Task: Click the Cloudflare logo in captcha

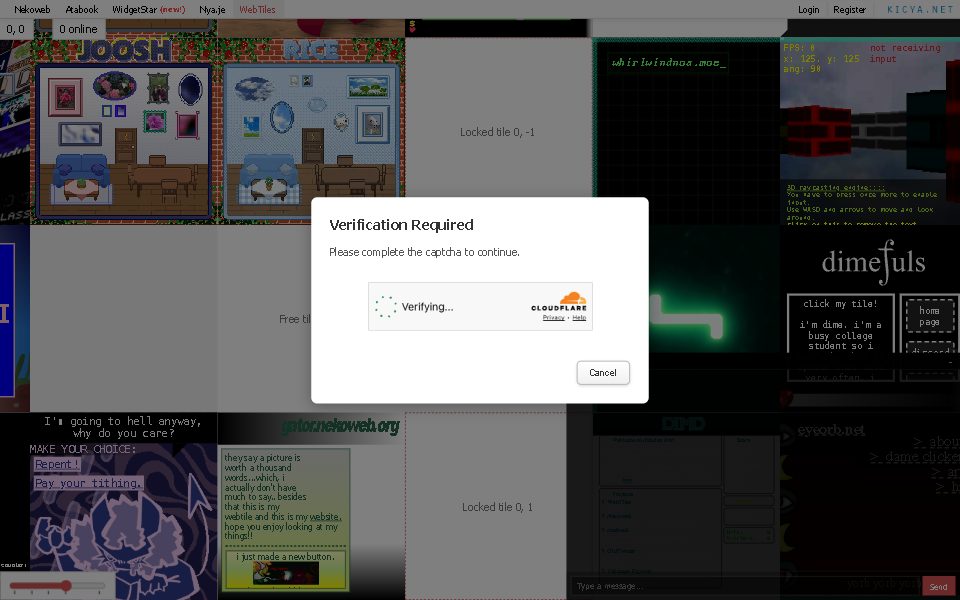Action: (558, 302)
